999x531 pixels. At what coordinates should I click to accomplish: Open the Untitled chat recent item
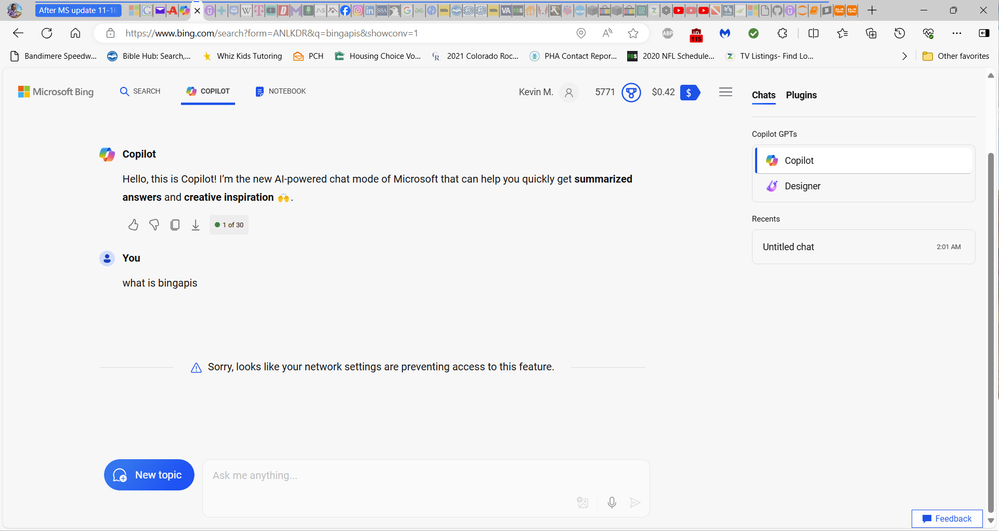863,247
